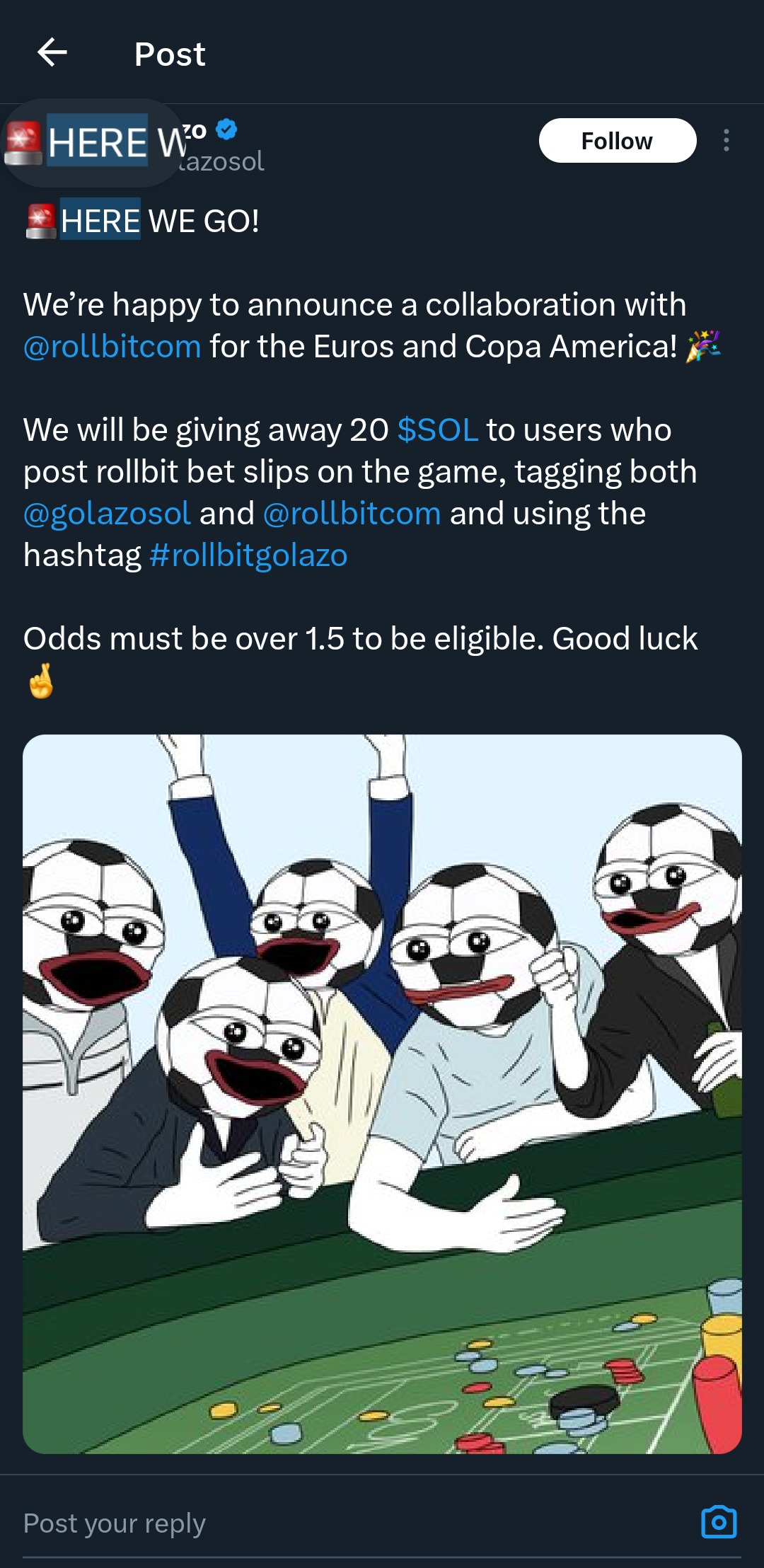Click the siren emoji in the post body
This screenshot has width=764, height=1568.
40,221
